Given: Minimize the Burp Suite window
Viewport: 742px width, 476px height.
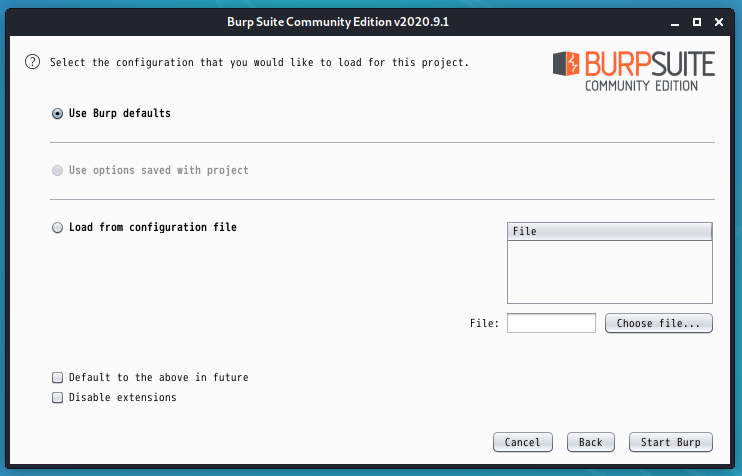Looking at the screenshot, I should point(674,19).
